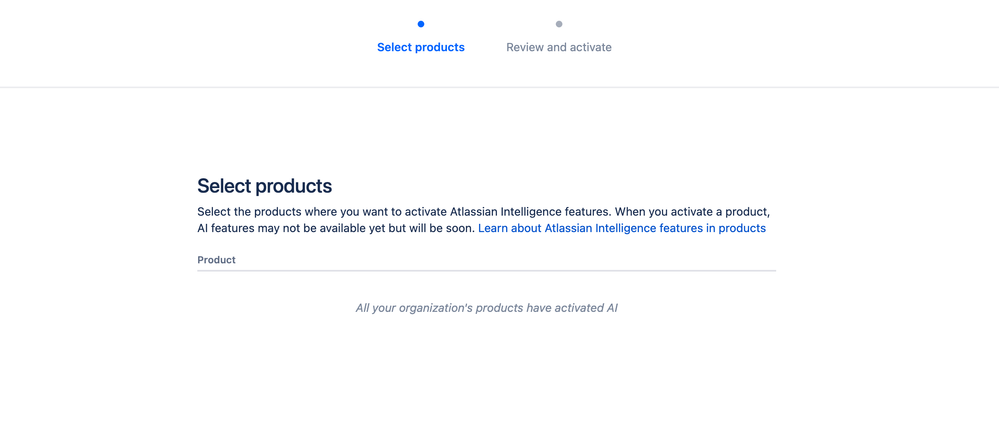Open Learn about Atlassian Intelligence features link
This screenshot has width=999, height=428.
pos(622,228)
